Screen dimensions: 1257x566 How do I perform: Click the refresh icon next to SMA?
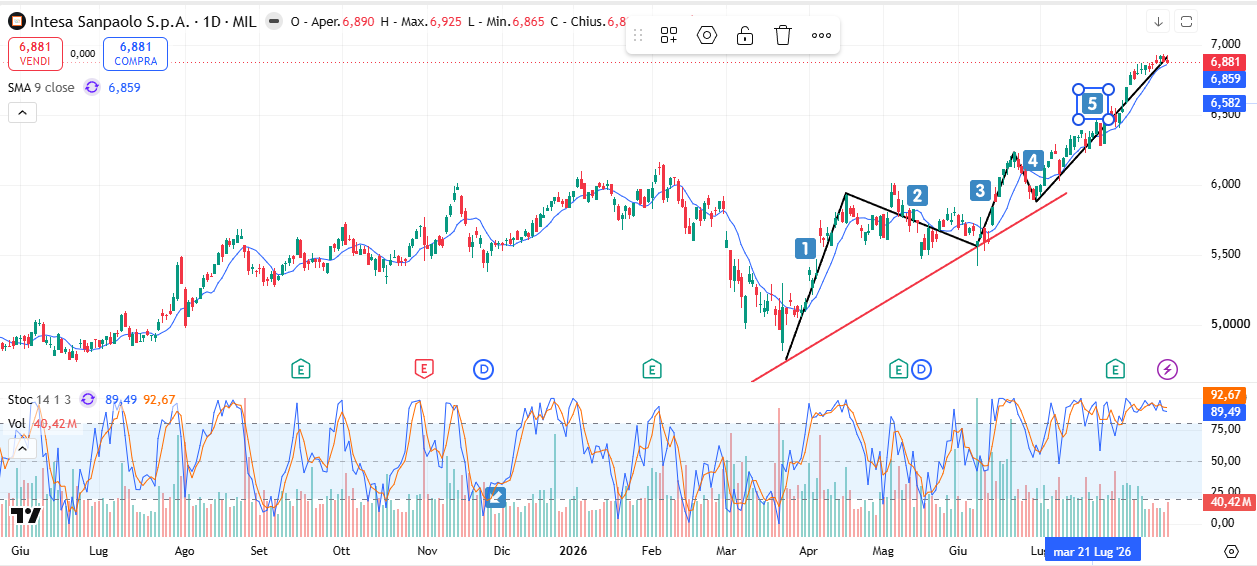click(x=91, y=87)
